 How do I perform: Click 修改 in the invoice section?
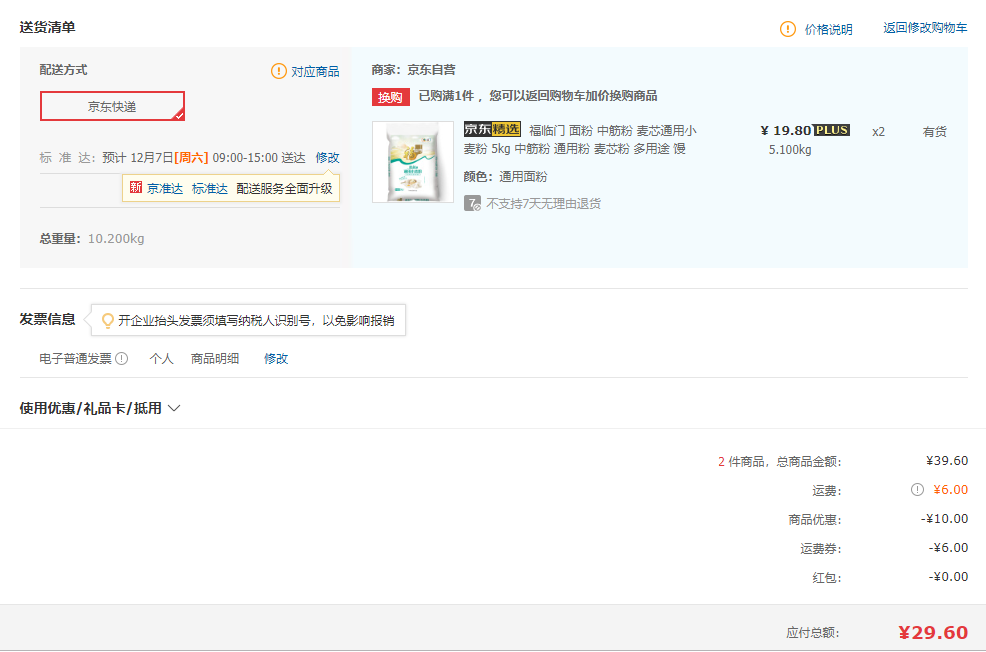tap(275, 358)
